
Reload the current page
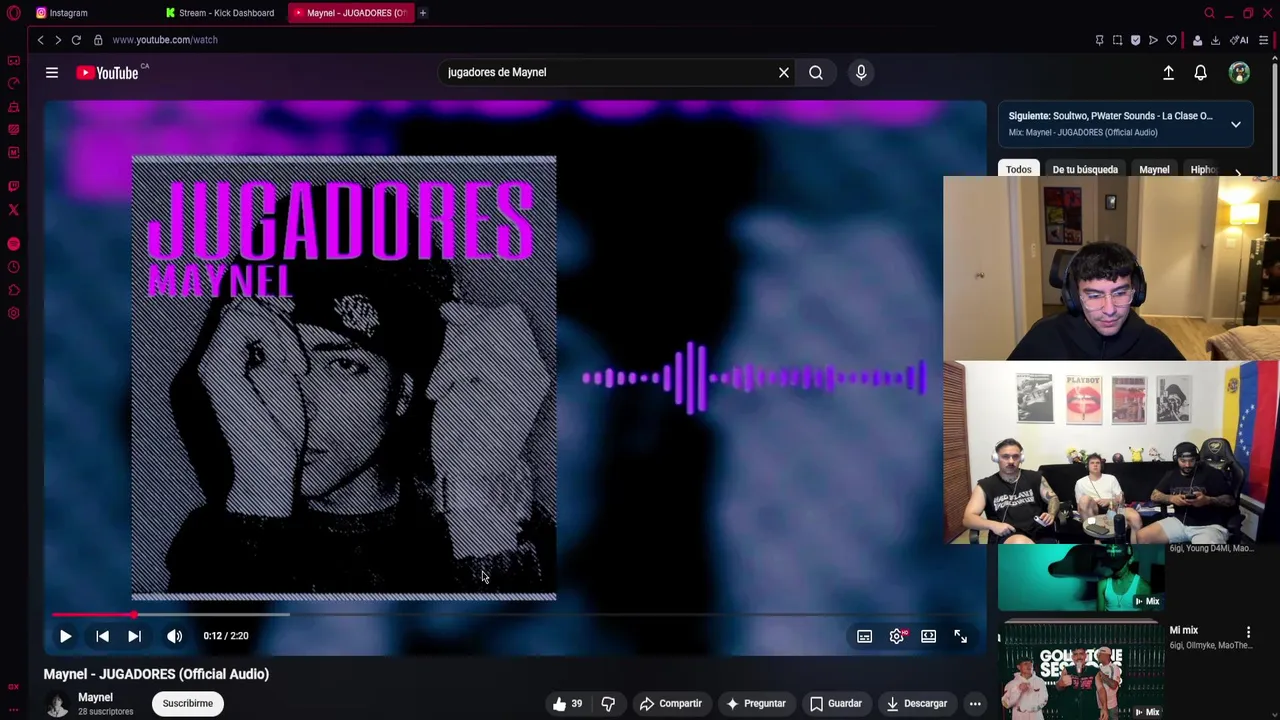pos(76,40)
